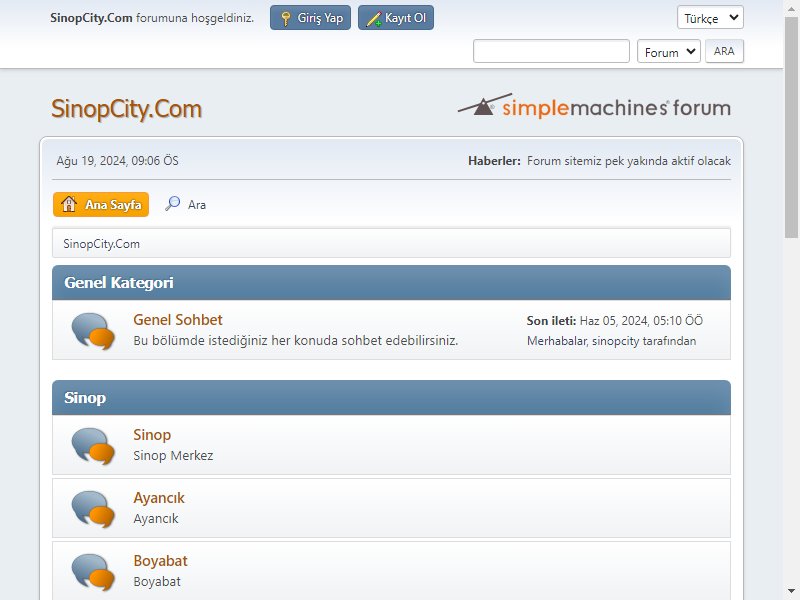The height and width of the screenshot is (600, 800).
Task: Click the Genel Sohbet board speech-bubble icon
Action: click(x=93, y=331)
